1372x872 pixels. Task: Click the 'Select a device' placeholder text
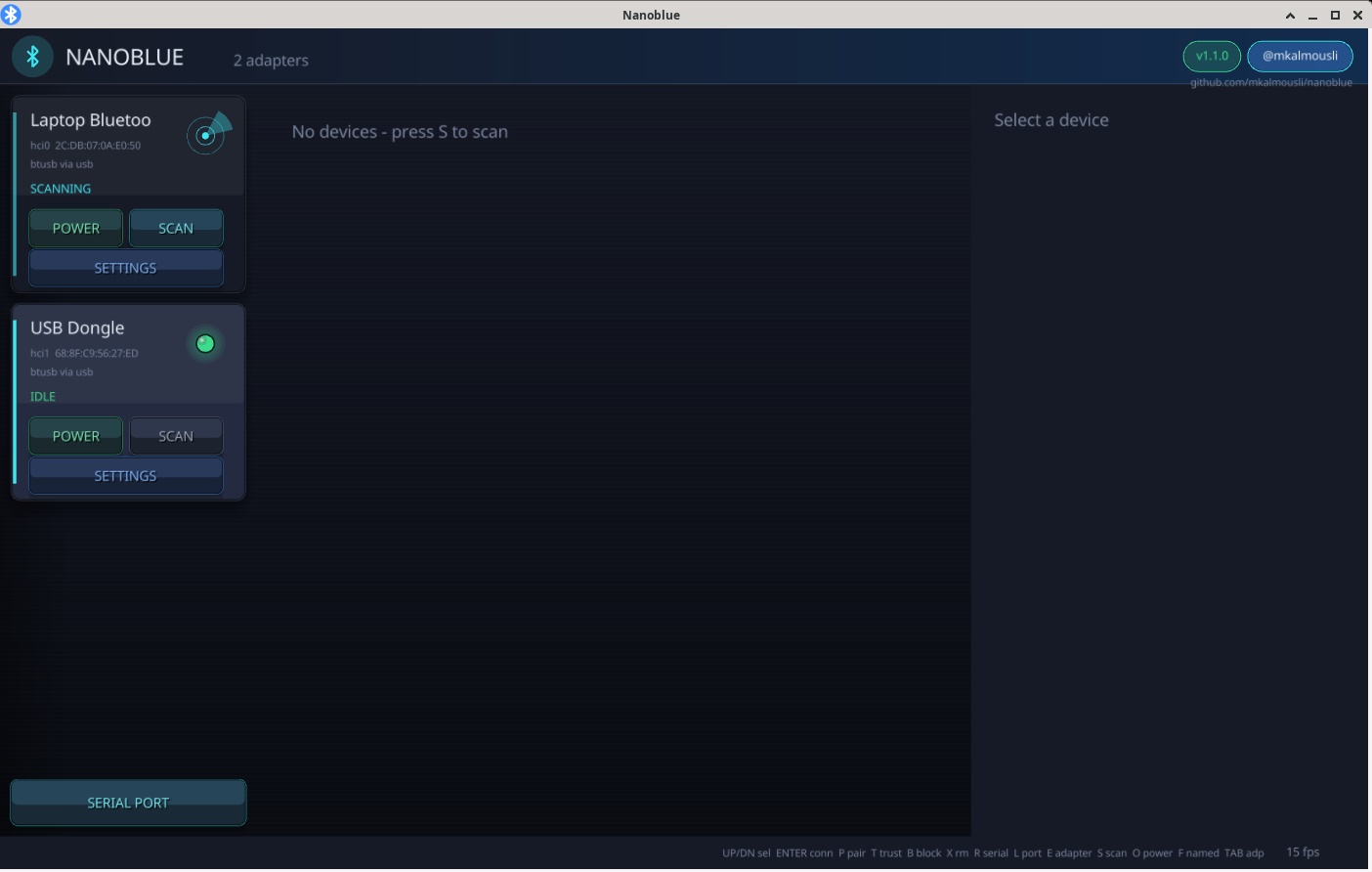point(1051,120)
